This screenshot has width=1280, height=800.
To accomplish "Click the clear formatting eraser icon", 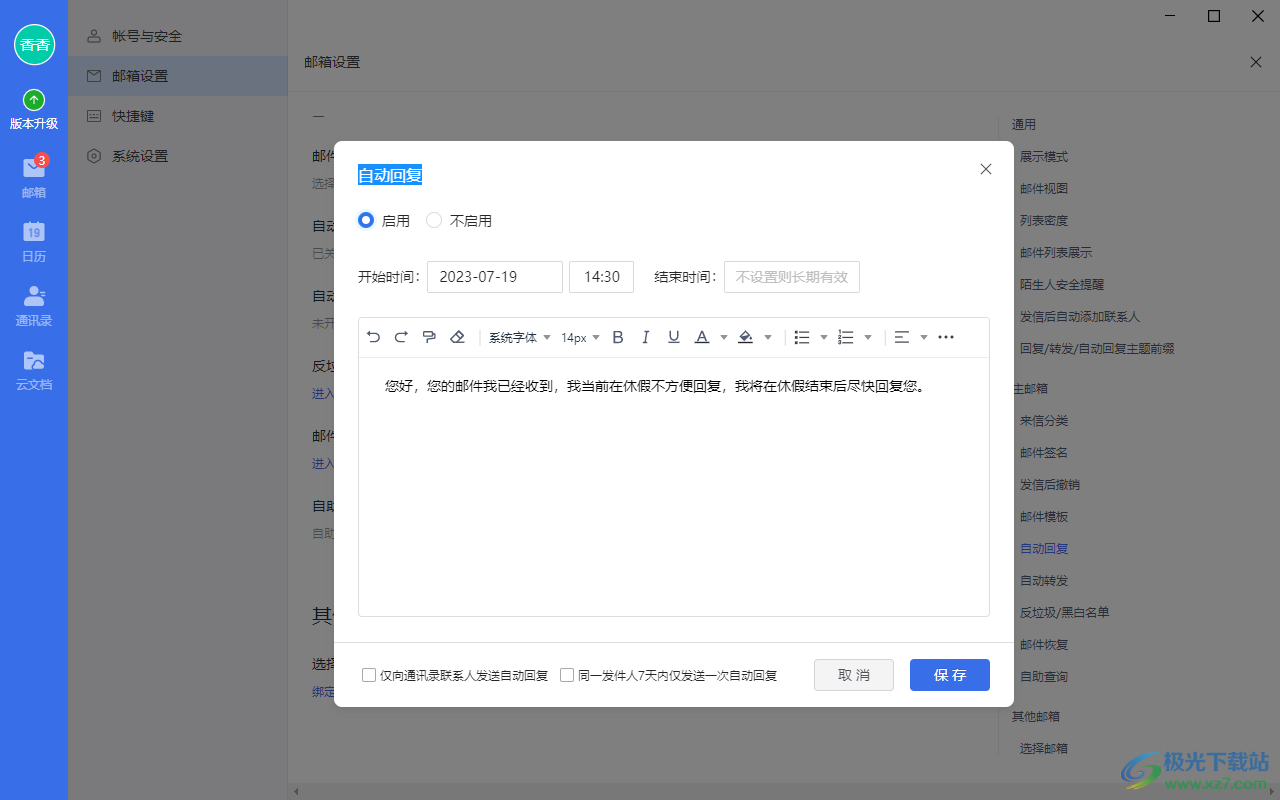I will (x=457, y=337).
